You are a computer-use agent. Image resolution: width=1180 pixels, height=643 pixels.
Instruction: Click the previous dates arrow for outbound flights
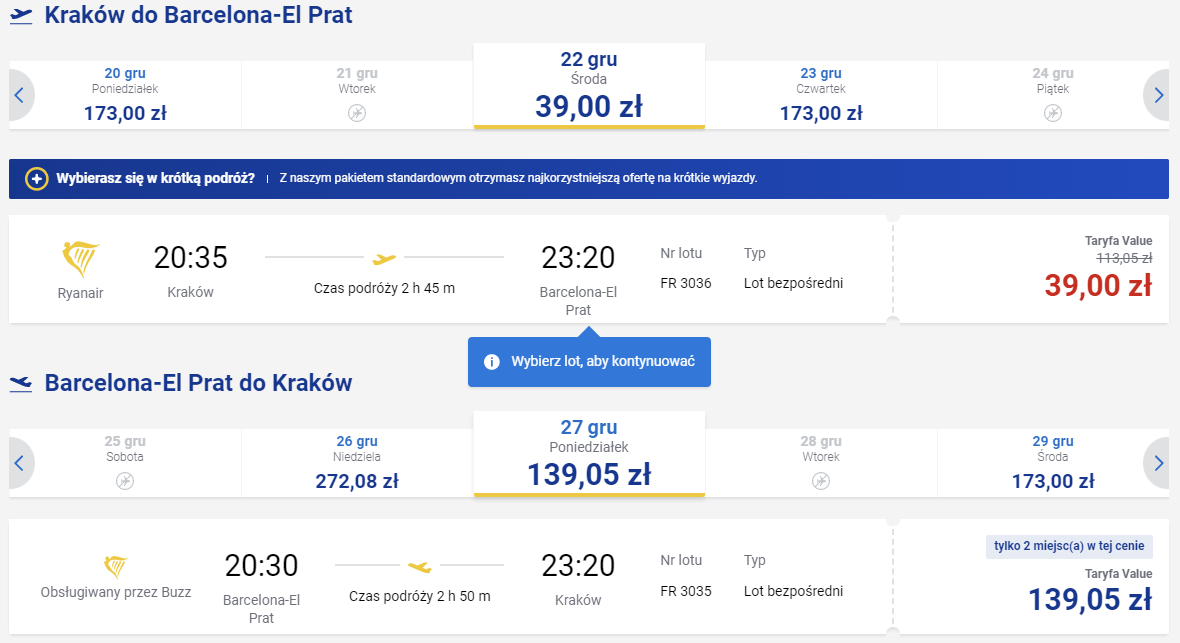point(20,96)
